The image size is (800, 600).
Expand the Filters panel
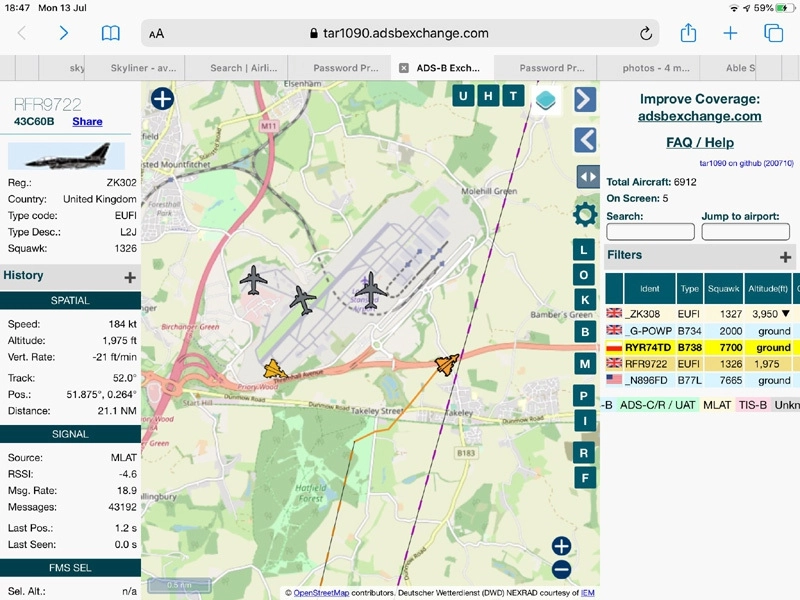tap(785, 256)
